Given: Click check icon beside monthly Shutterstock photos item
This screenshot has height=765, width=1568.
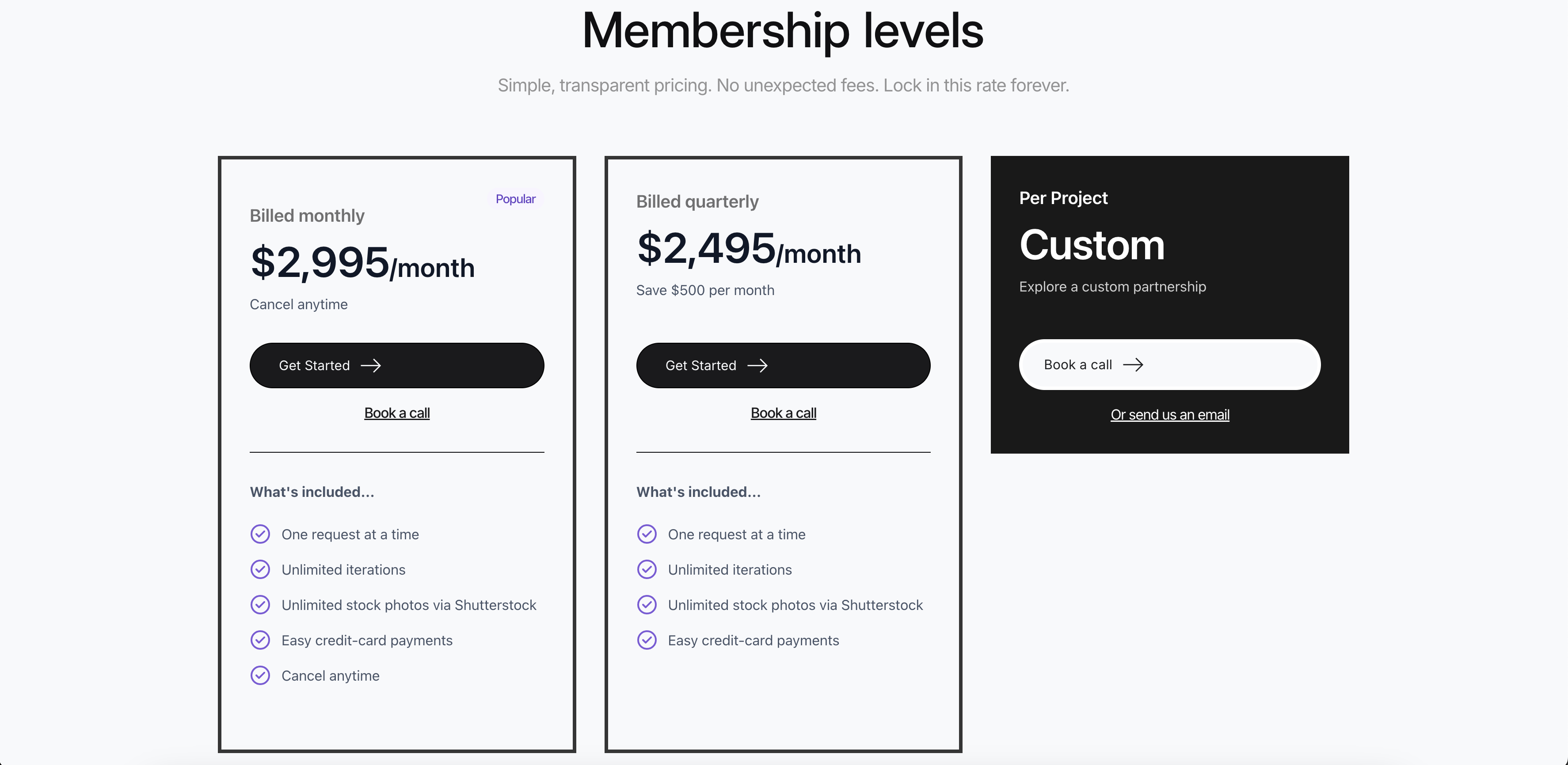Looking at the screenshot, I should (260, 605).
